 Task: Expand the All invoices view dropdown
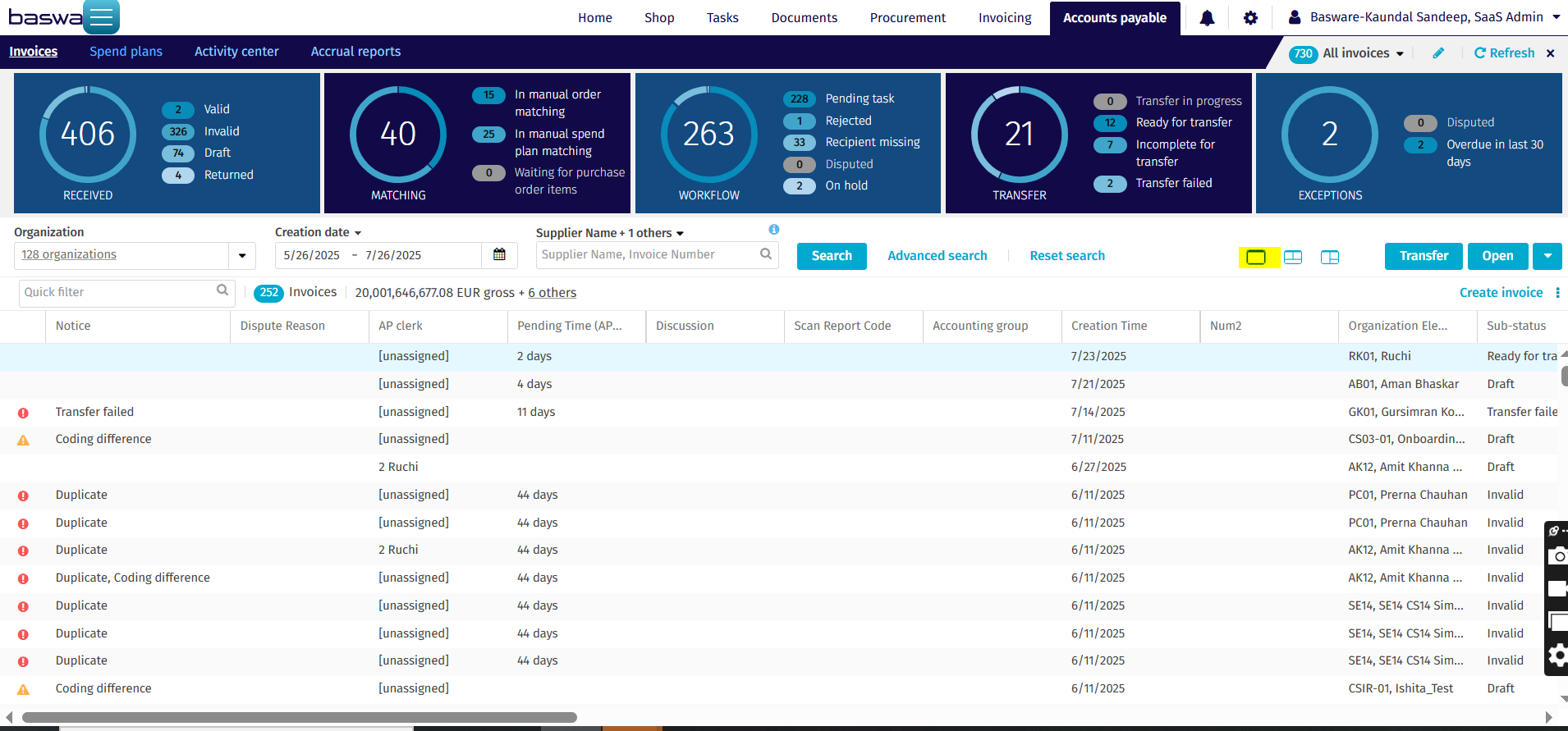pyautogui.click(x=1400, y=54)
